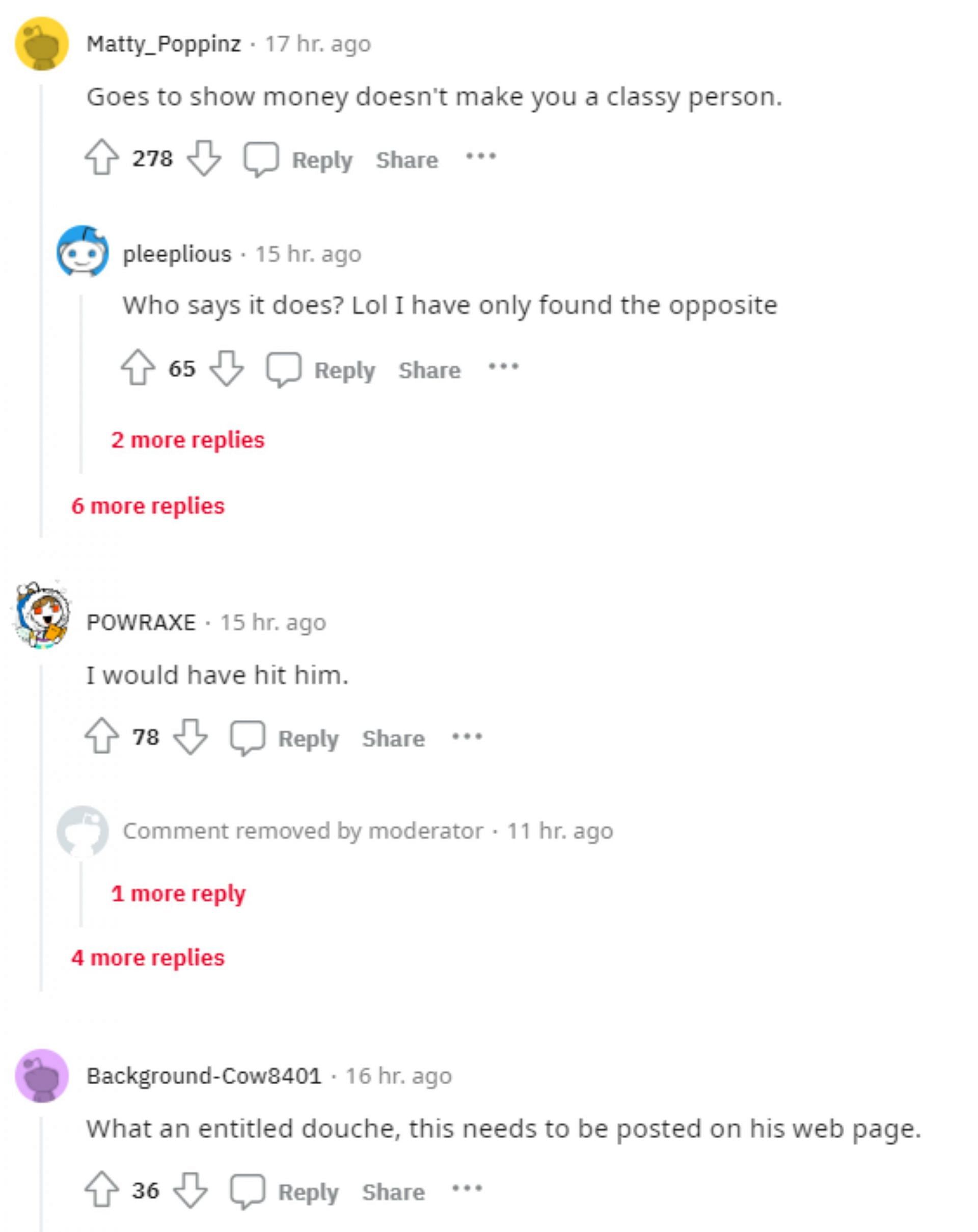Reply to Matty_Poppinz's comment
Viewport: 978px width, 1232px height.
(298, 159)
